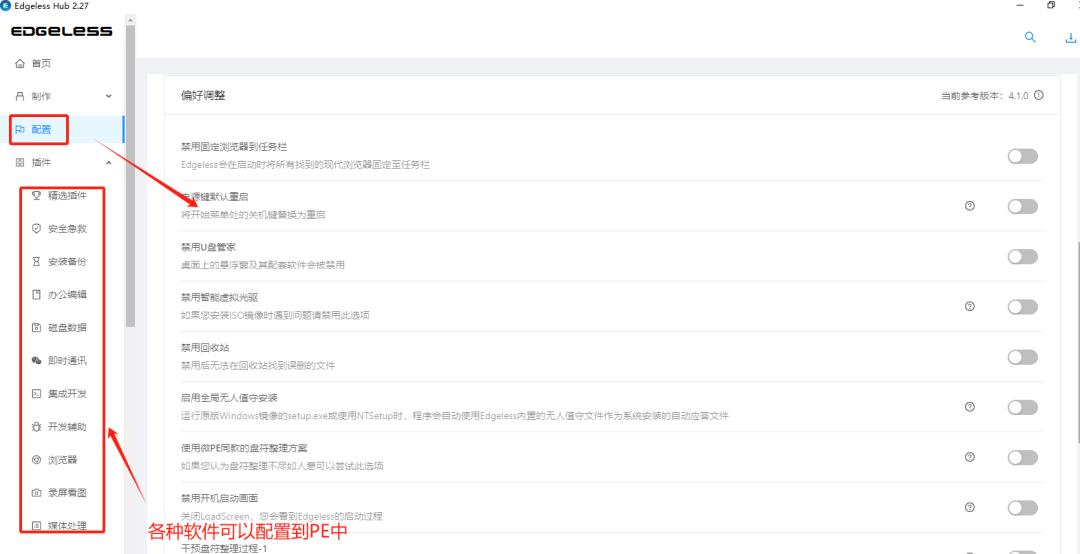Click help icon for 启用全局无人值守安装
Viewport: 1080px width, 554px height.
point(970,407)
